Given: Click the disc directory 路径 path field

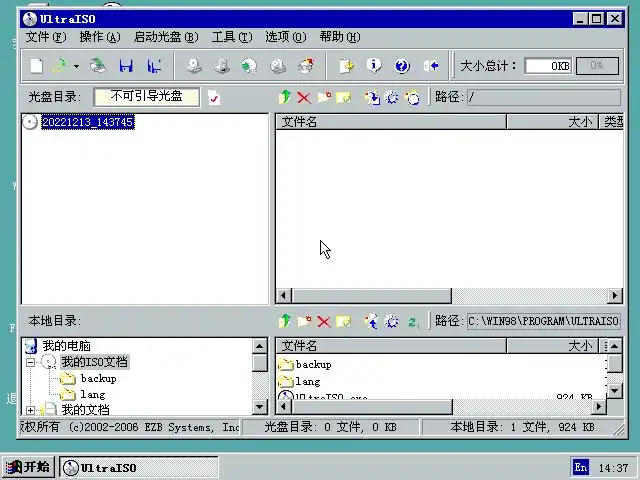Looking at the screenshot, I should coord(544,98).
